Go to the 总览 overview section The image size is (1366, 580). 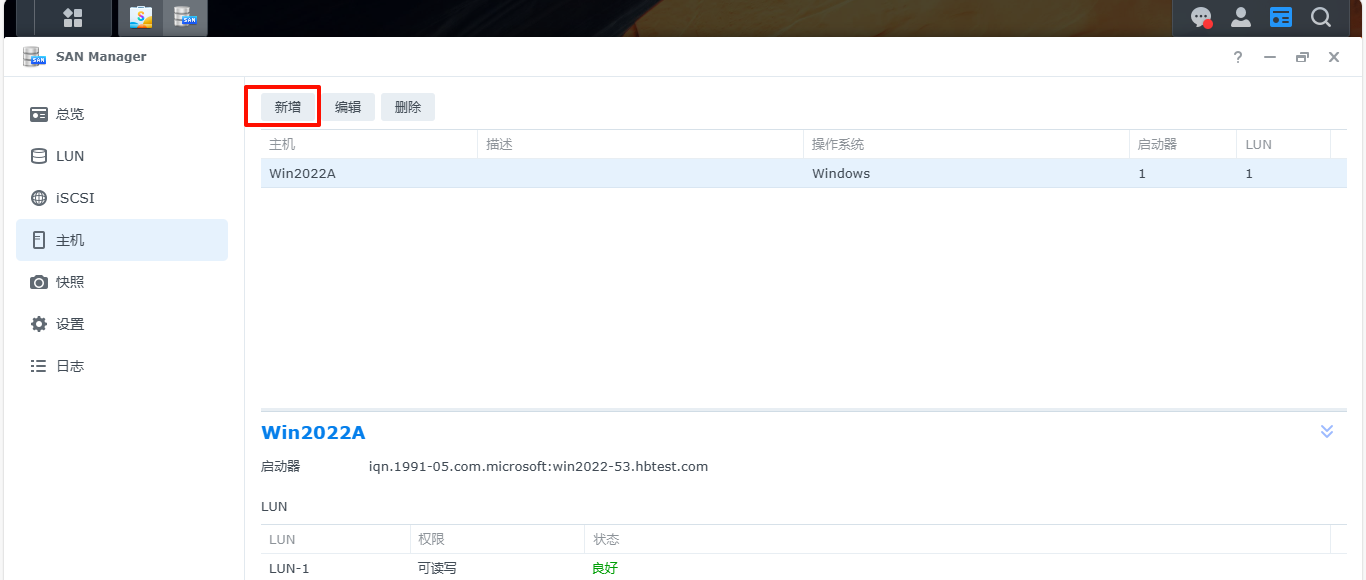[70, 114]
